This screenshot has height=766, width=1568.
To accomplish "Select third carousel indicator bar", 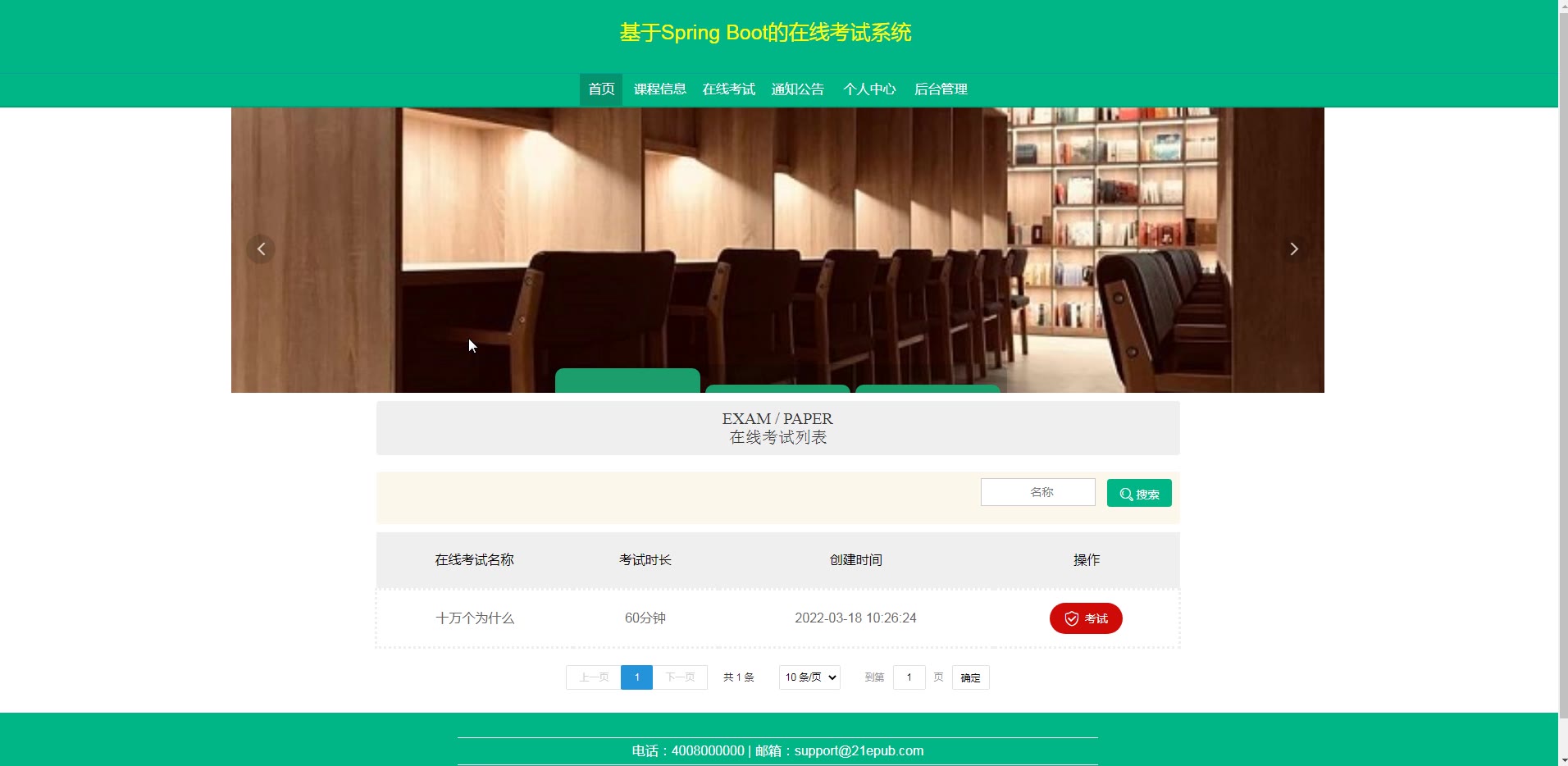I will tap(928, 389).
